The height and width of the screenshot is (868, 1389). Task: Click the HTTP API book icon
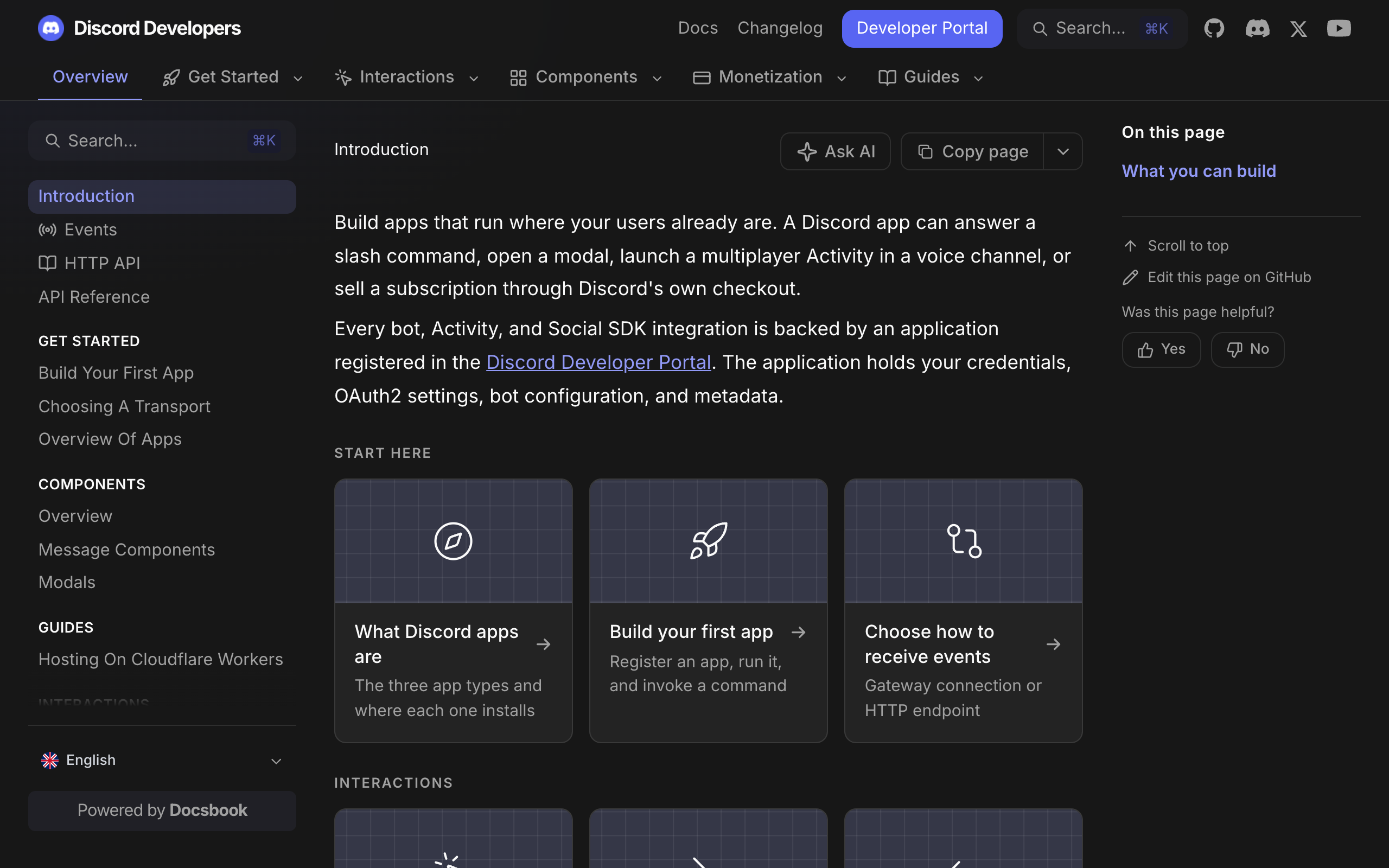48,264
